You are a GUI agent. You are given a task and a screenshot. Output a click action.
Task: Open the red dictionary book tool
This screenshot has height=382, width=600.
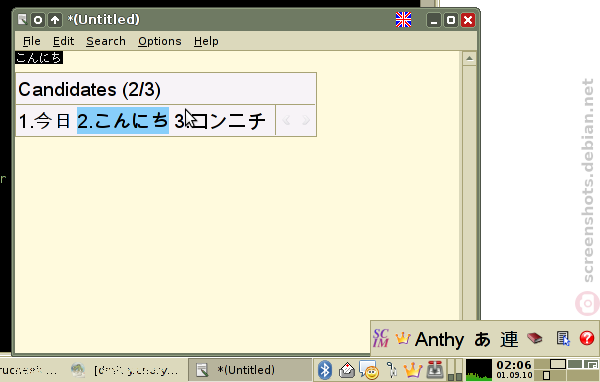[x=535, y=338]
